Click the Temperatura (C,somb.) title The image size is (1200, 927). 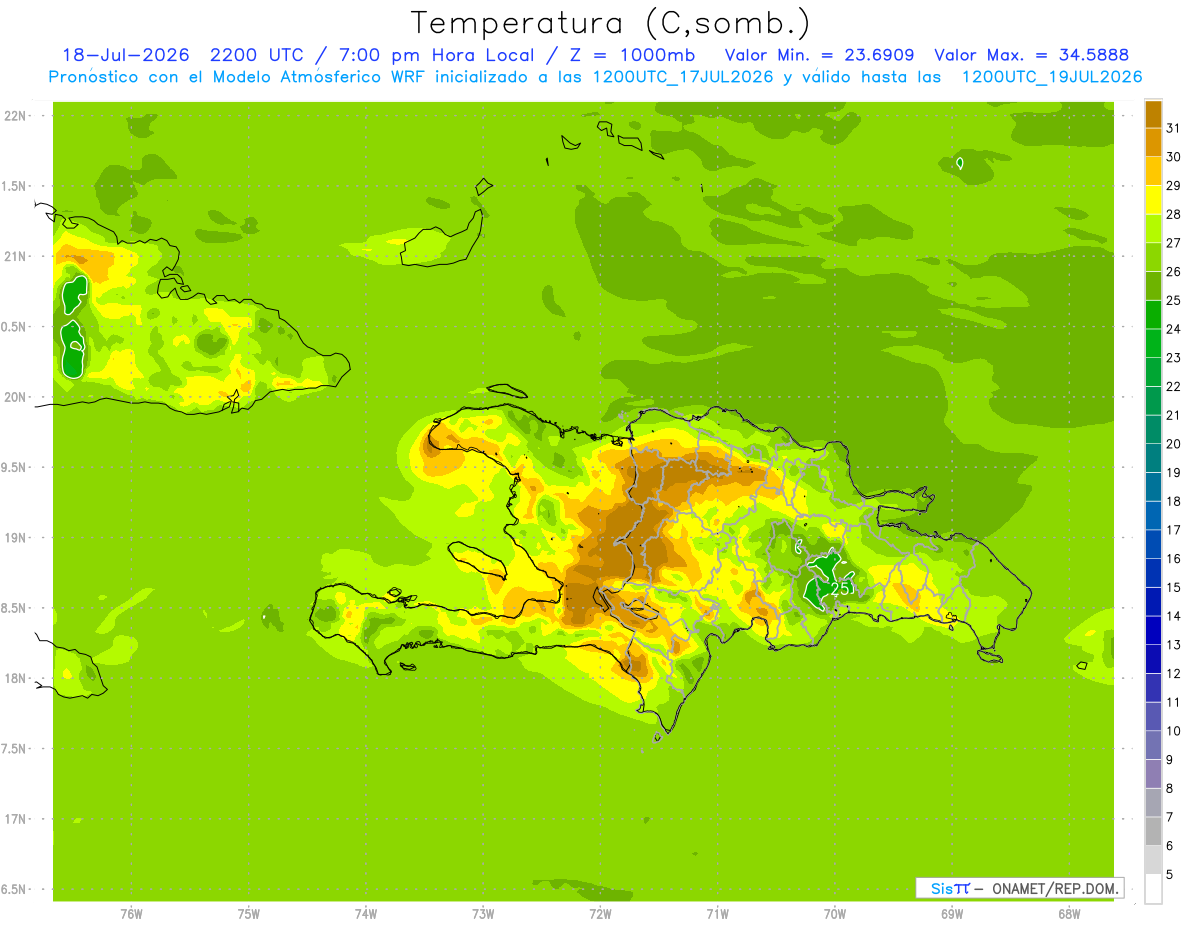610,22
